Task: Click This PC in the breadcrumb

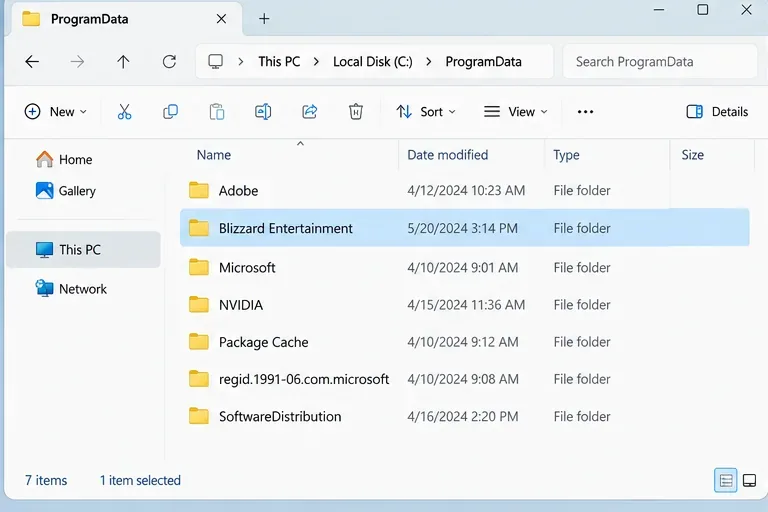Action: click(x=279, y=62)
